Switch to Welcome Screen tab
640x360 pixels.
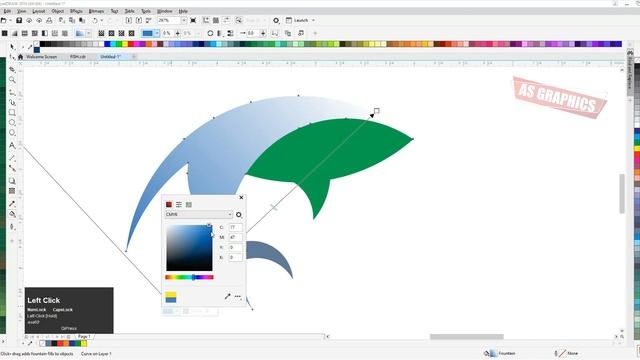tap(42, 57)
